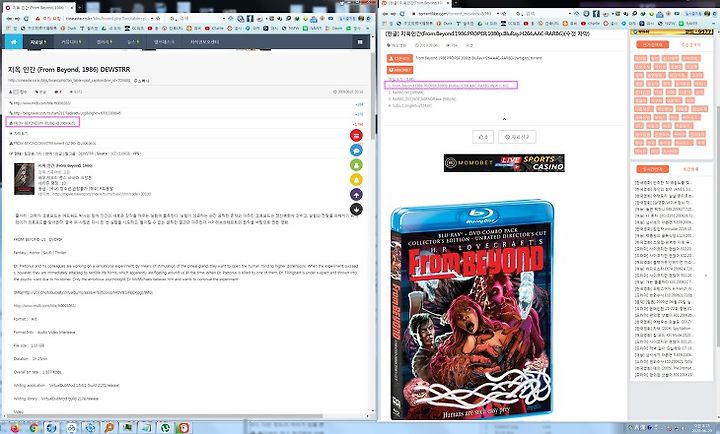Click the MOMOBET live sports casino banner
Screen dimensions: 720x434
click(504, 163)
